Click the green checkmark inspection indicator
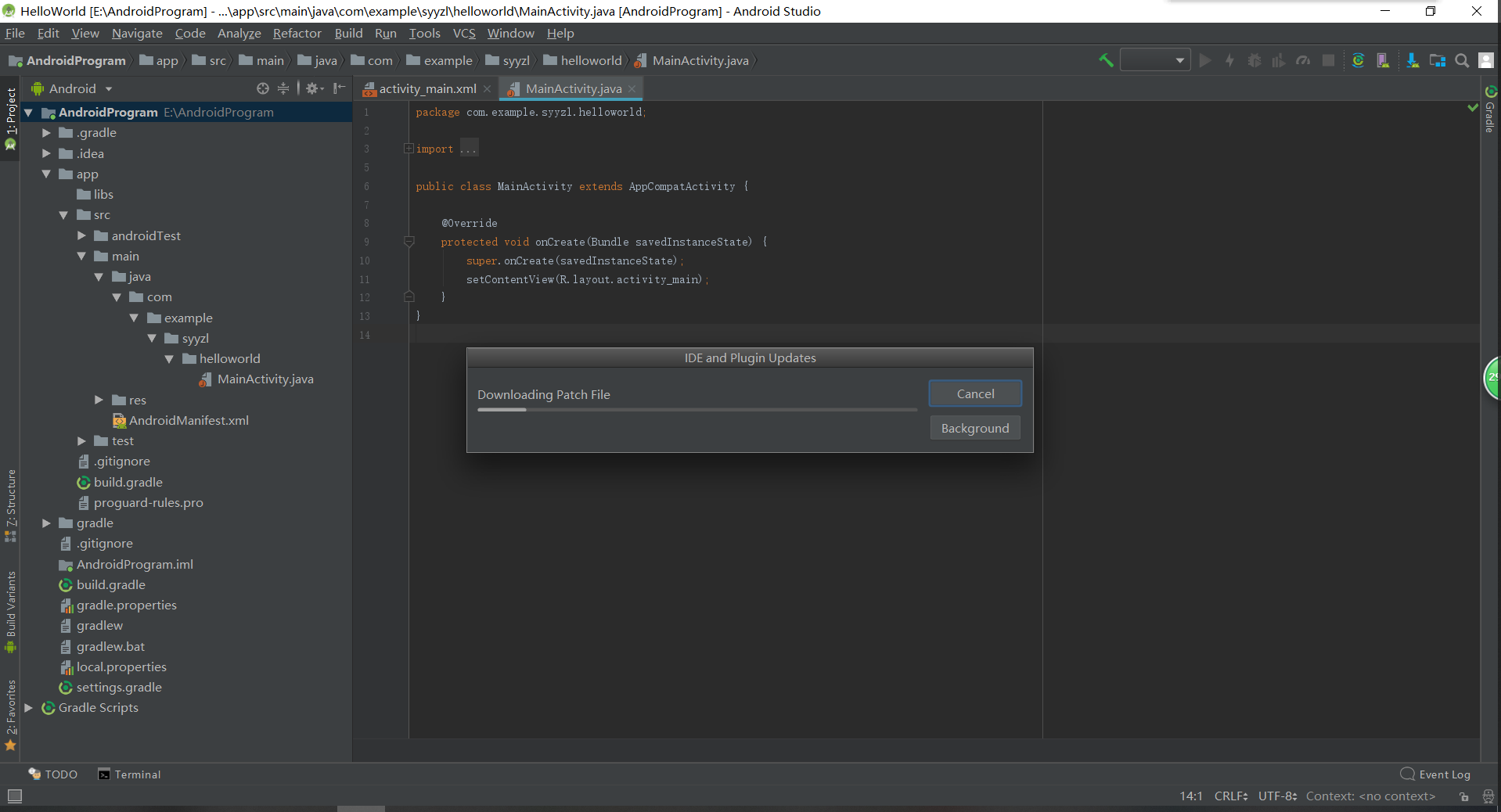 1473,108
